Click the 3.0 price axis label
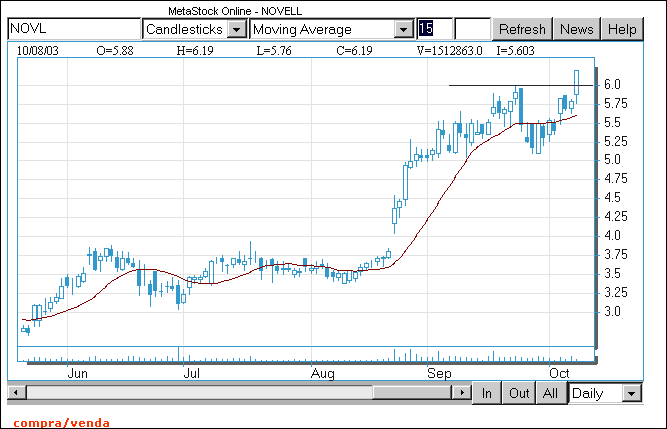Image resolution: width=667 pixels, height=429 pixels. [x=612, y=312]
